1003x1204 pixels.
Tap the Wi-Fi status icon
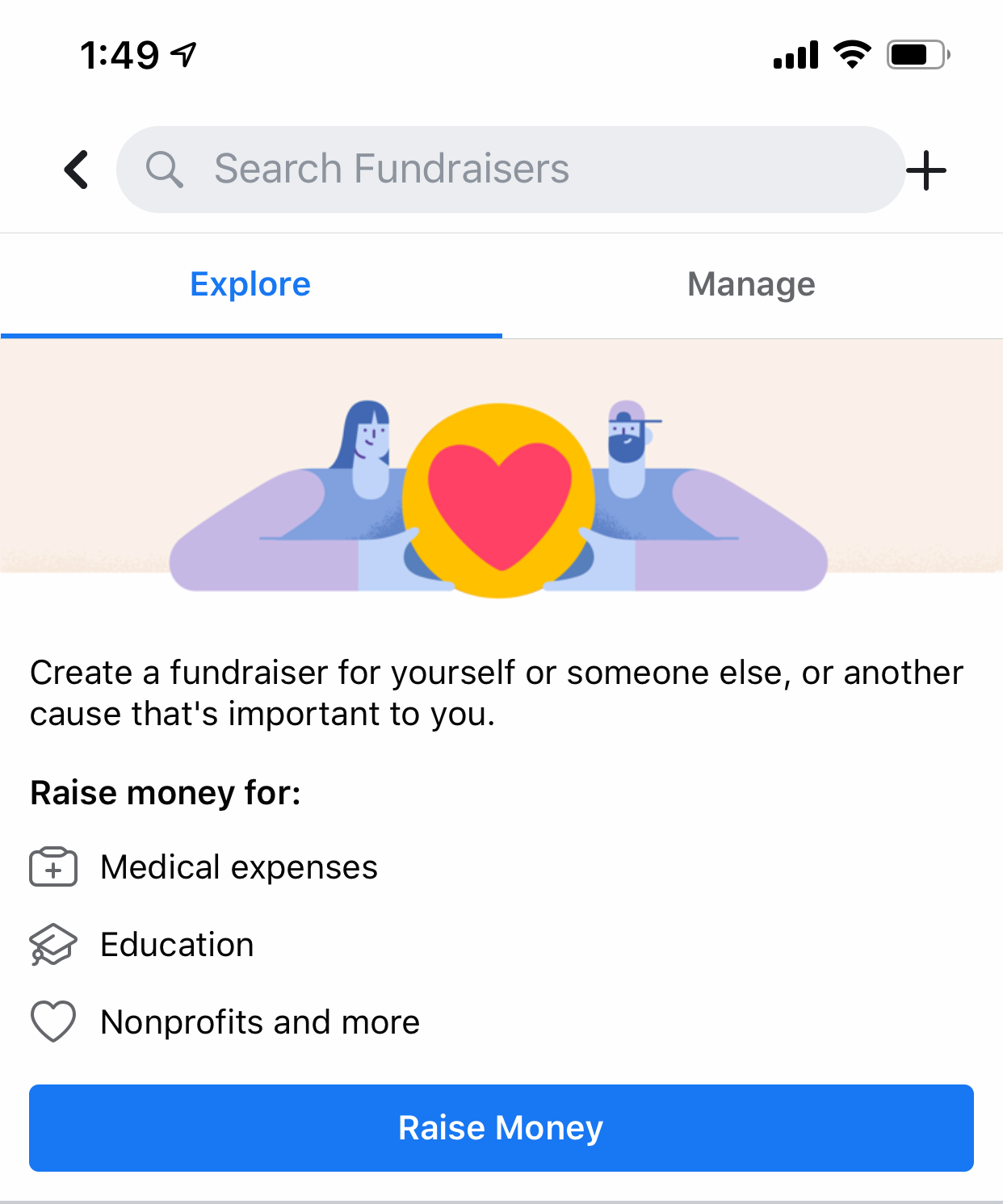click(852, 55)
